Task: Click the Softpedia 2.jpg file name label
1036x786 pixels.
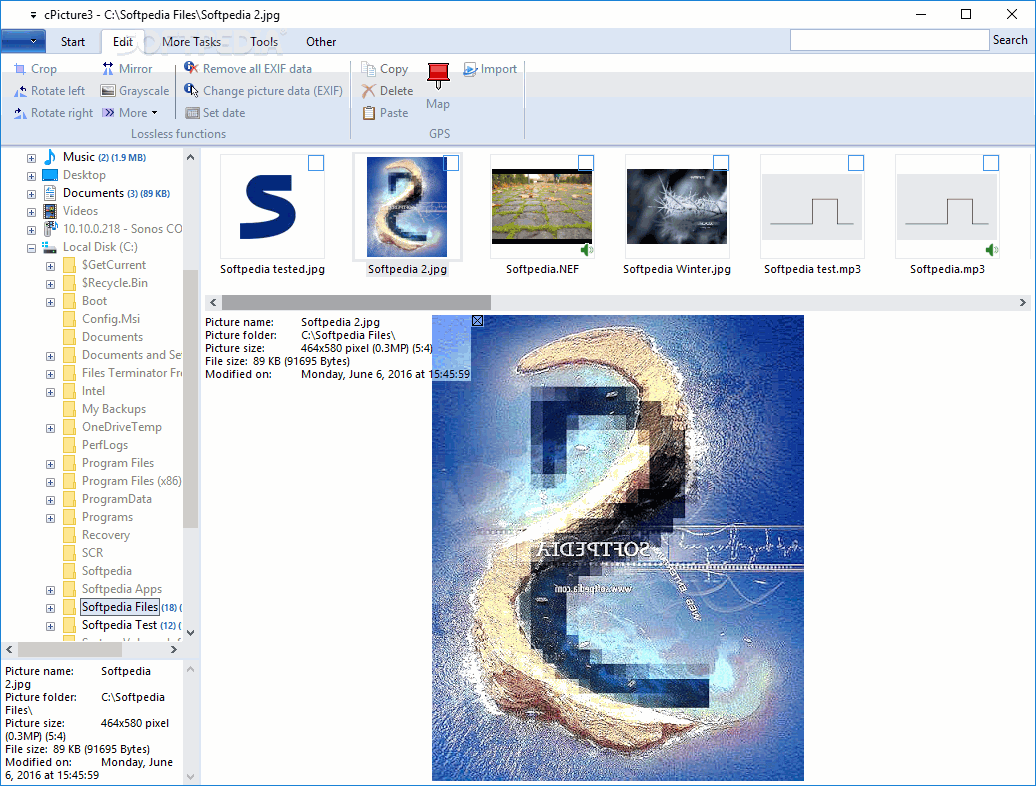Action: [407, 269]
